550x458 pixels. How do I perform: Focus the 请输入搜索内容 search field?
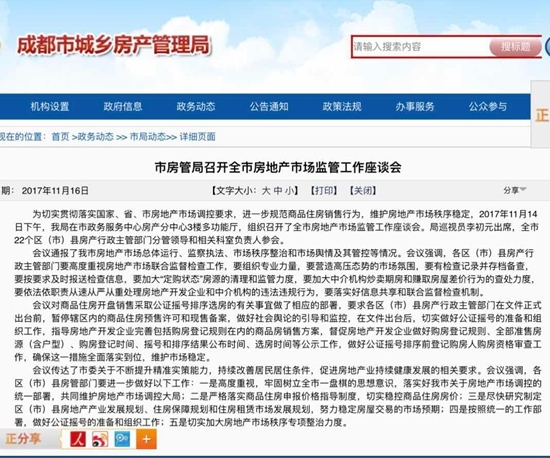click(421, 47)
